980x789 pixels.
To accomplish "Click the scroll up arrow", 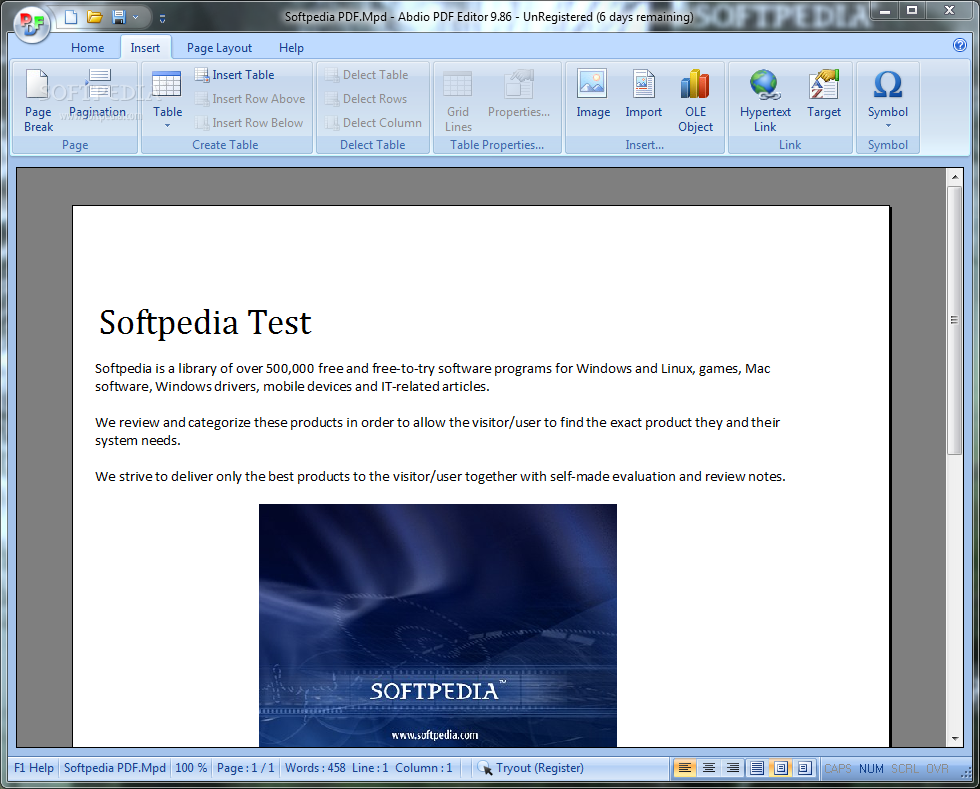I will point(954,177).
